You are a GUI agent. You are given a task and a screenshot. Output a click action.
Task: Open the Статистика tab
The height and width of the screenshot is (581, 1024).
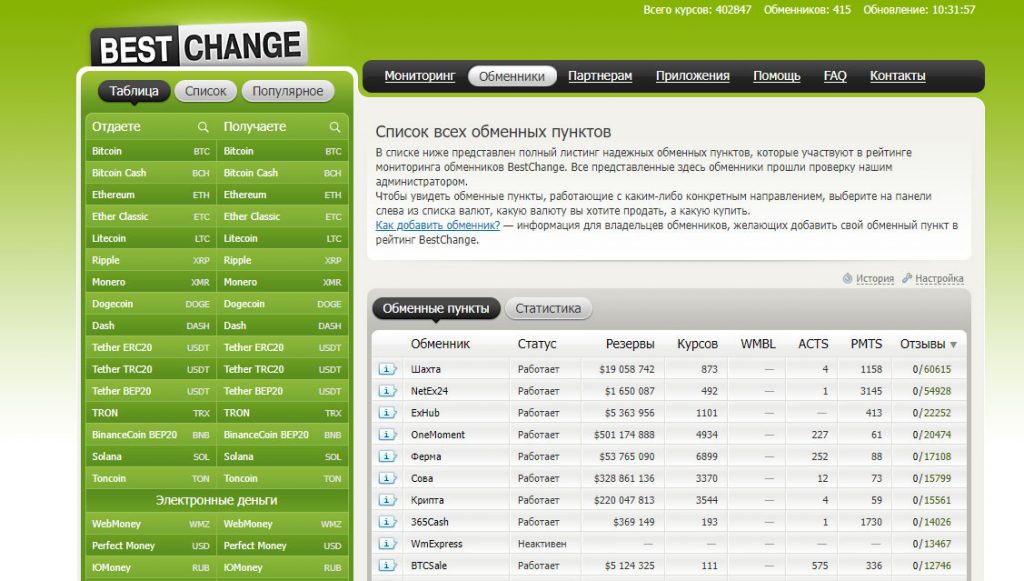(x=547, y=309)
